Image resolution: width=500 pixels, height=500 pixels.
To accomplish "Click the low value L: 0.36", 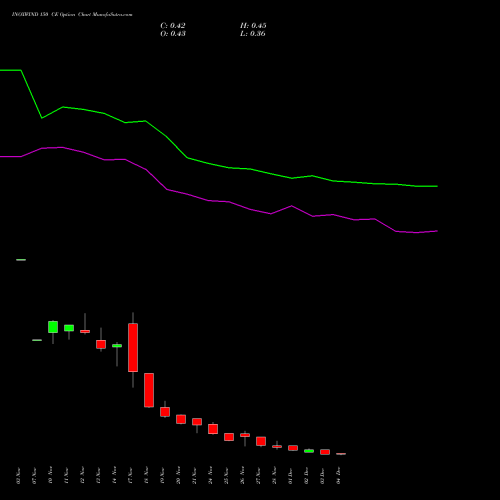I will [253, 34].
